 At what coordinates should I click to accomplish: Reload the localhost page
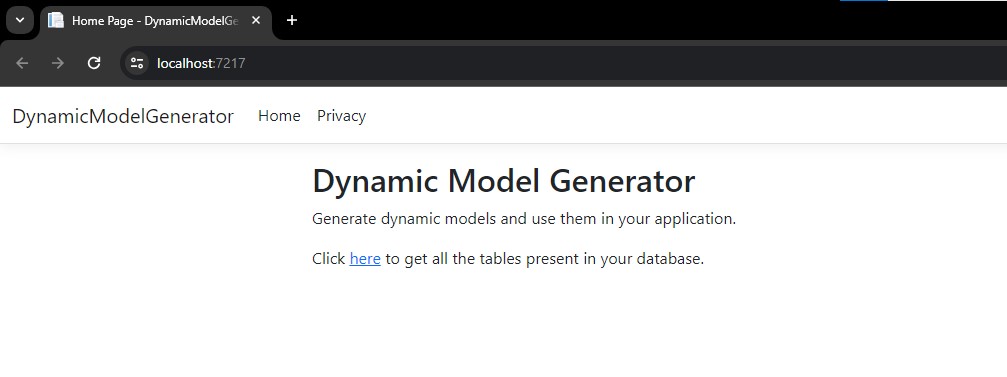pos(94,63)
